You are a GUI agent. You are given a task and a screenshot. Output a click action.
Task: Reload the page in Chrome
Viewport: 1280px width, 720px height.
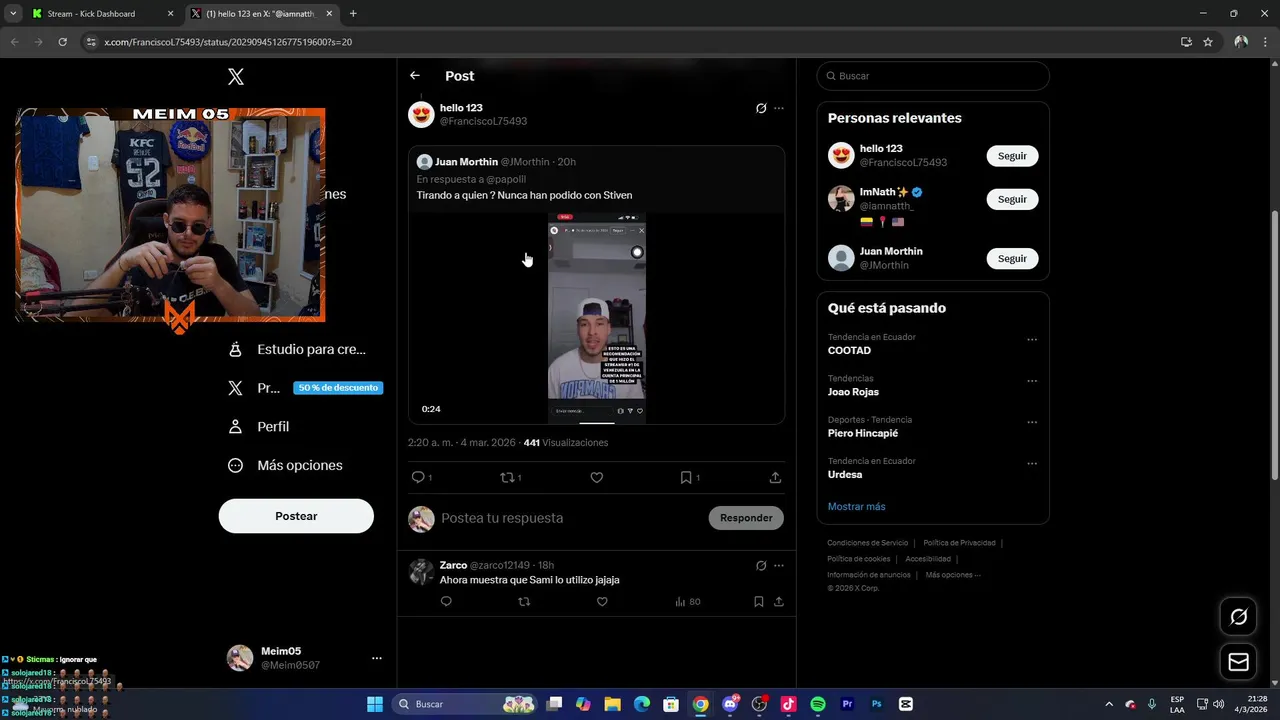pos(62,42)
